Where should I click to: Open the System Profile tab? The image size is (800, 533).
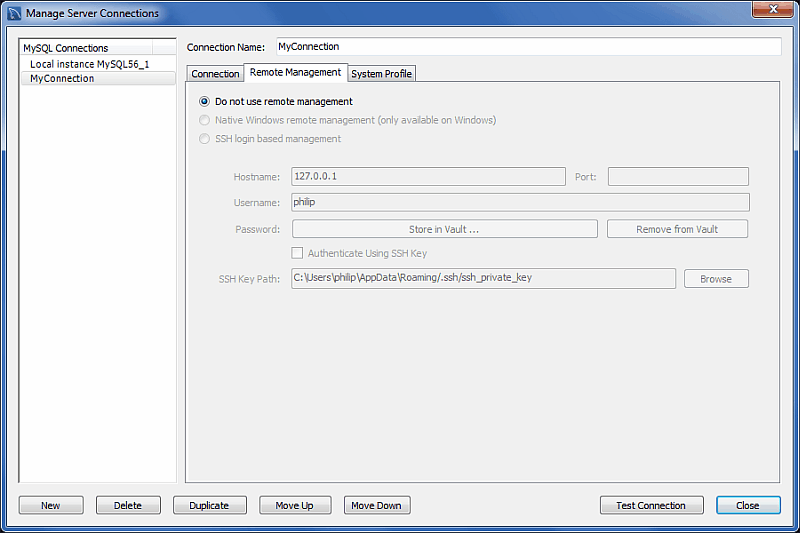[x=381, y=74]
